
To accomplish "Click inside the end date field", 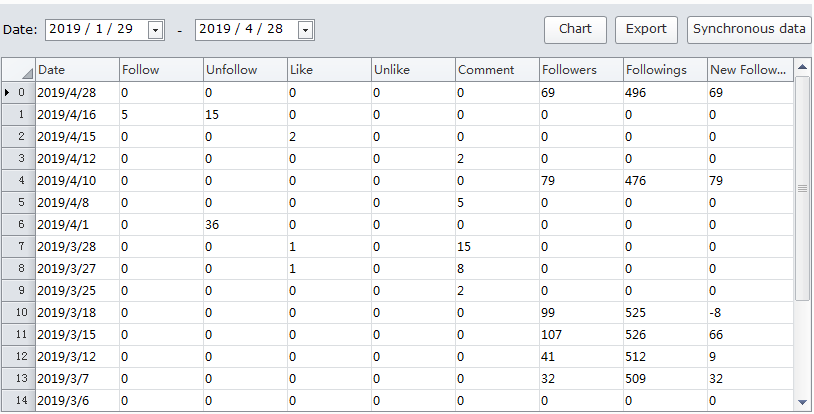I will pos(247,30).
